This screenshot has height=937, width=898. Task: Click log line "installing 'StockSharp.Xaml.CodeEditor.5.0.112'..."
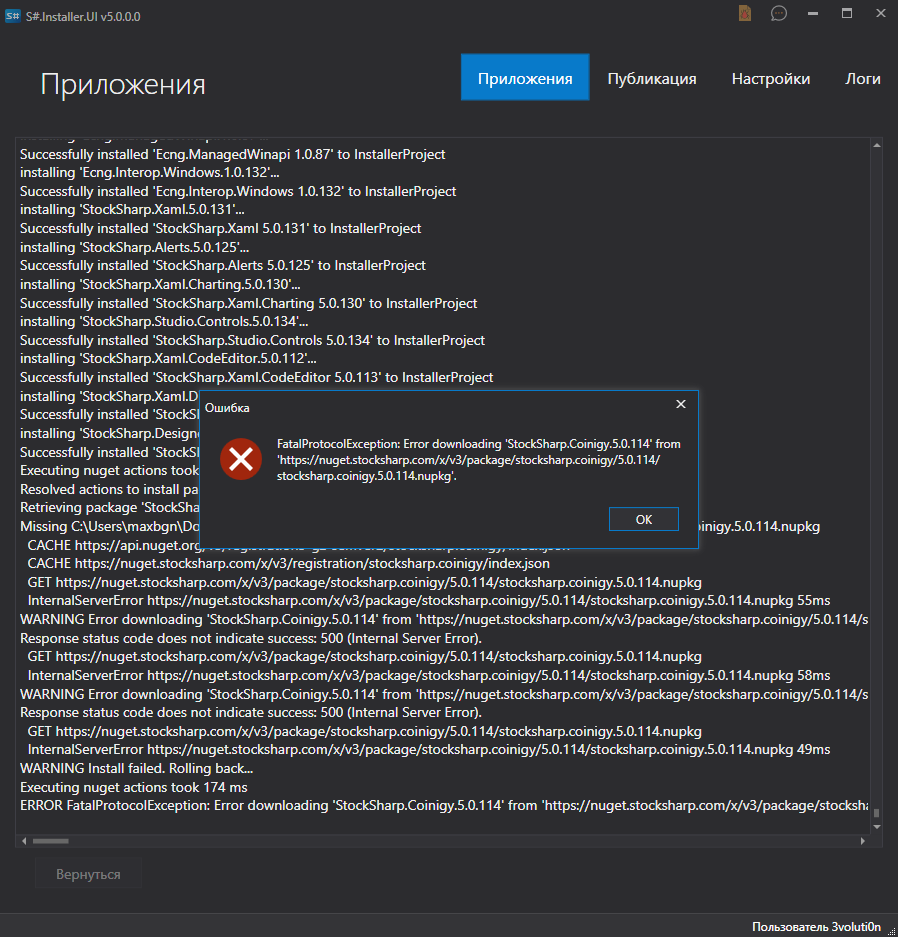point(168,359)
